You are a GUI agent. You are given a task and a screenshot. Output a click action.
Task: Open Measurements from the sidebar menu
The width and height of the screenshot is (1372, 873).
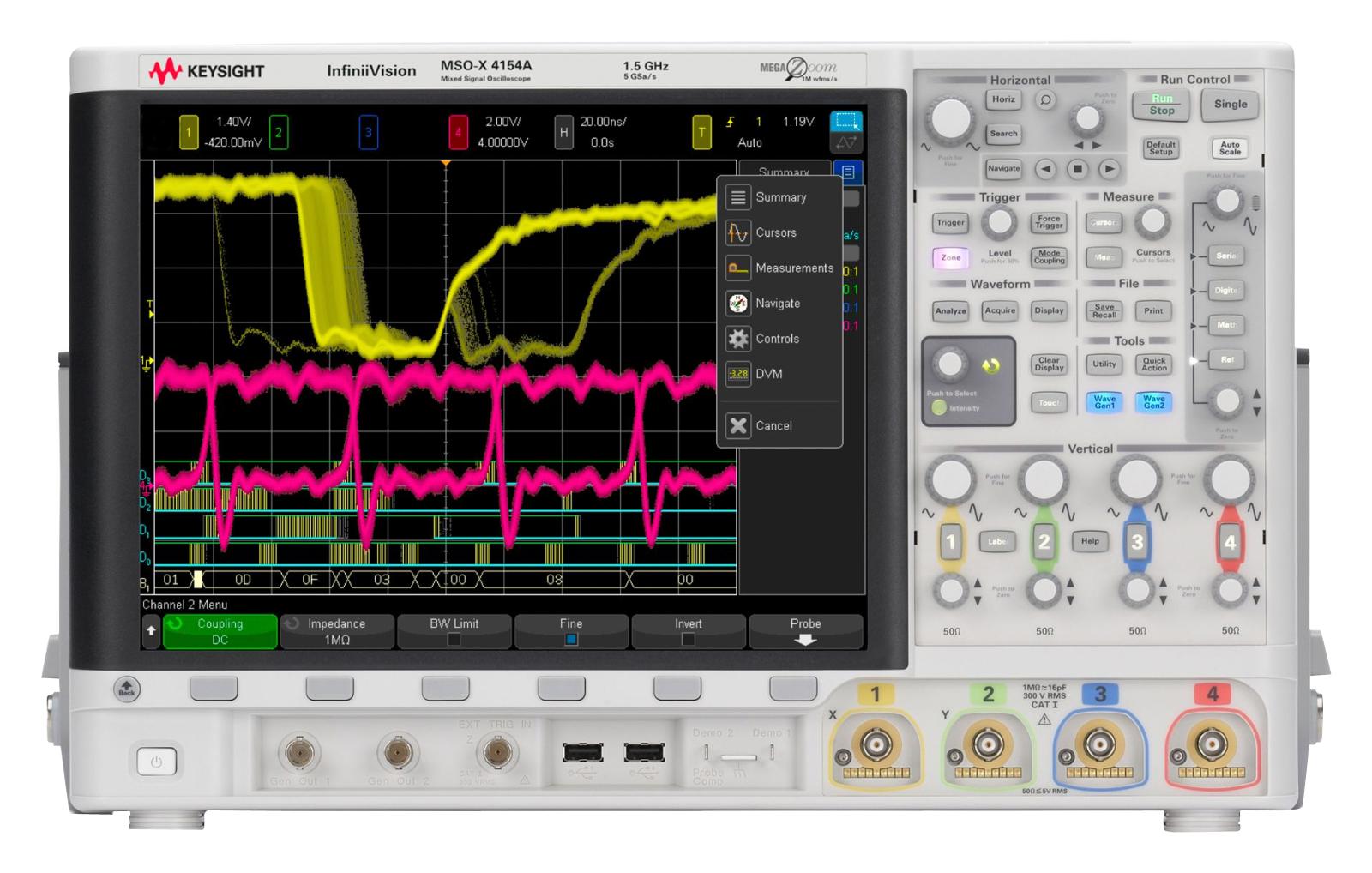coord(779,268)
